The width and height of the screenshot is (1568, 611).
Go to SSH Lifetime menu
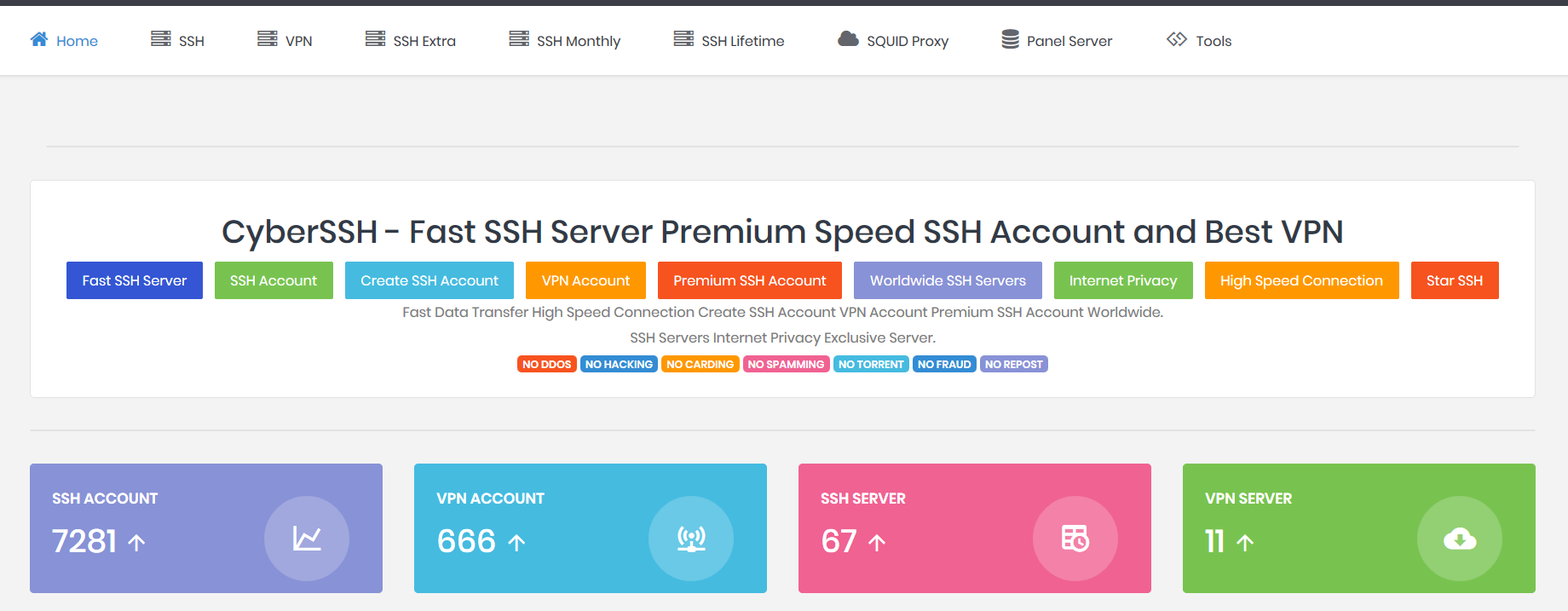[x=729, y=40]
